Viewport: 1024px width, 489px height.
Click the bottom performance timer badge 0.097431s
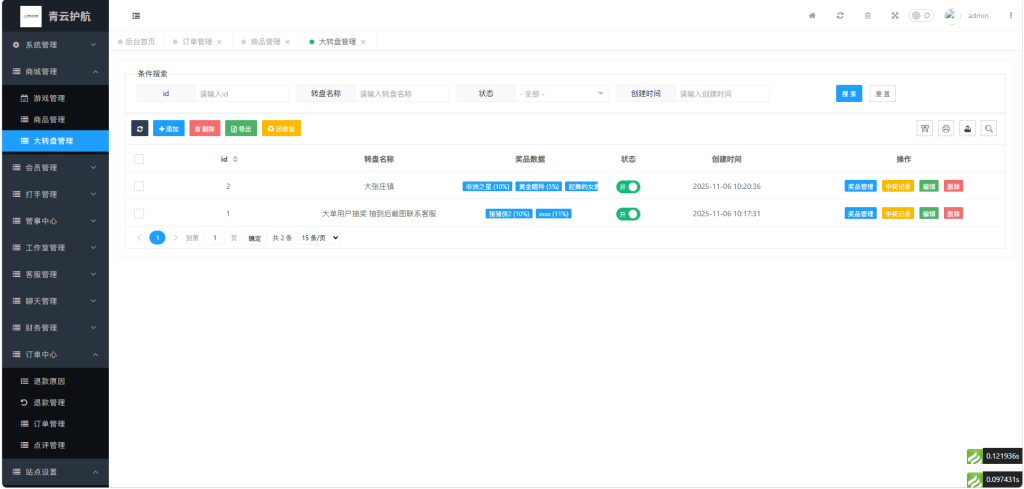tap(995, 480)
